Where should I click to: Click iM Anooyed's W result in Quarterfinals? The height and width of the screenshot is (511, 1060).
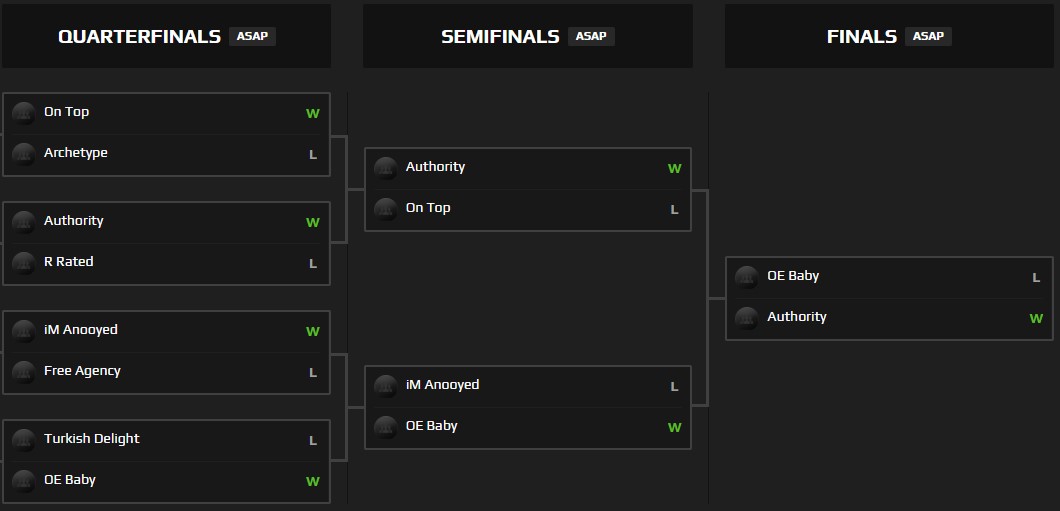313,332
